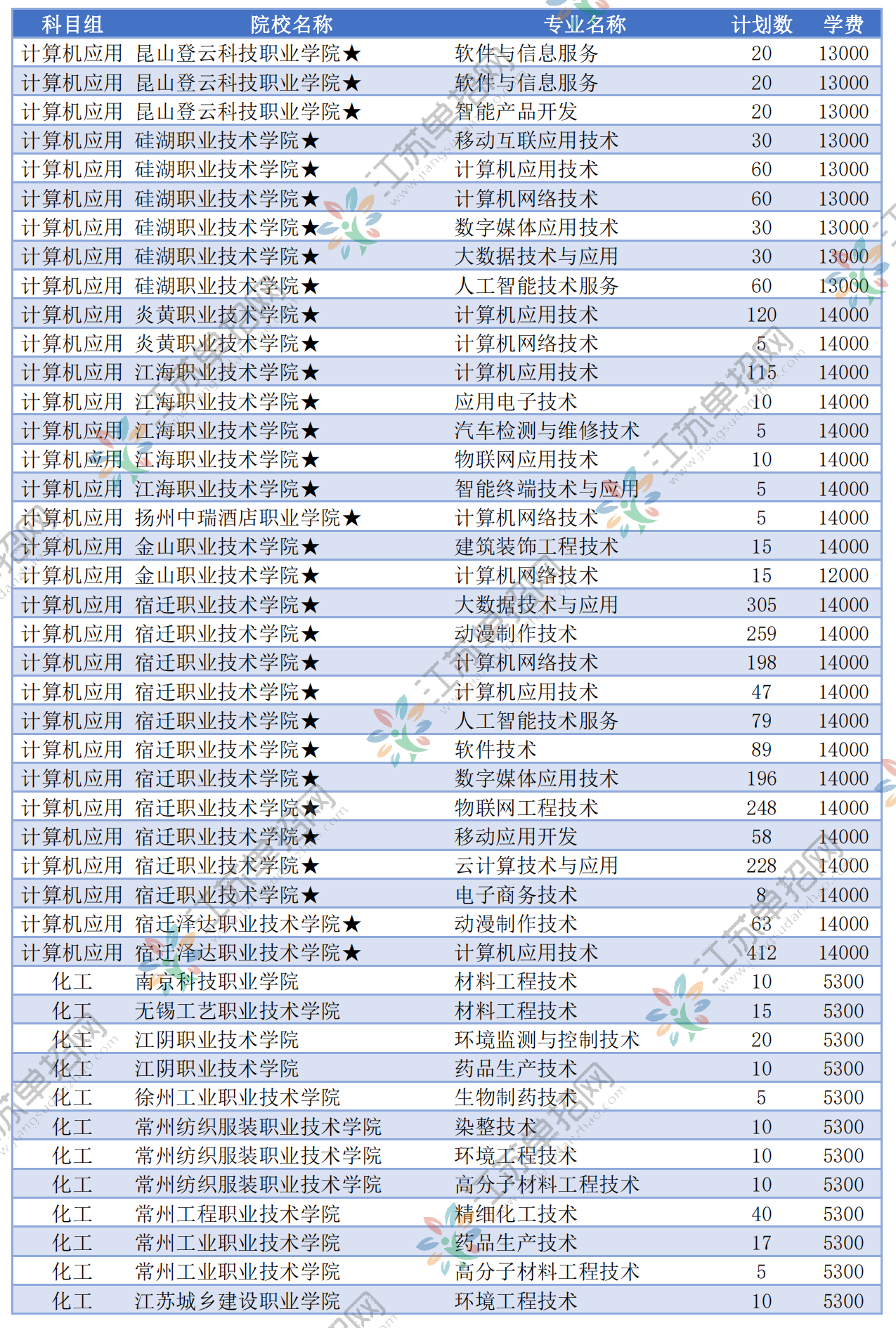Select plan count 305 in 宿迁 row
Image resolution: width=896 pixels, height=1328 pixels.
(762, 605)
